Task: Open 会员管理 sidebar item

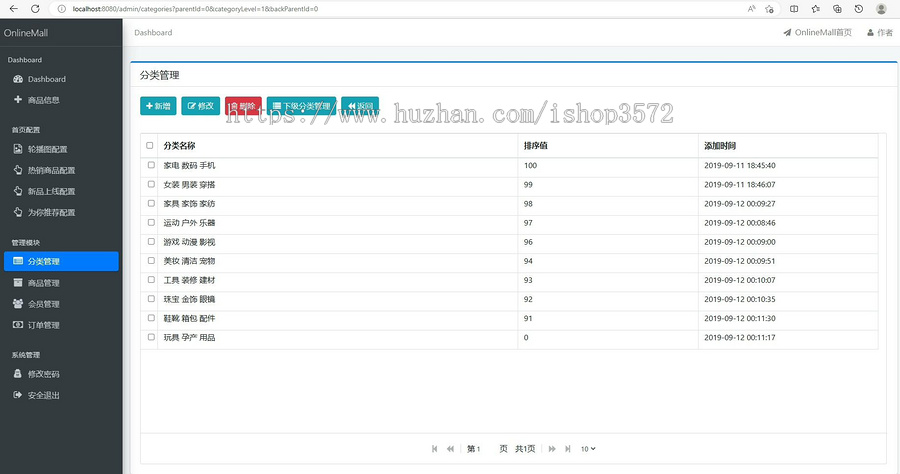Action: [61, 304]
